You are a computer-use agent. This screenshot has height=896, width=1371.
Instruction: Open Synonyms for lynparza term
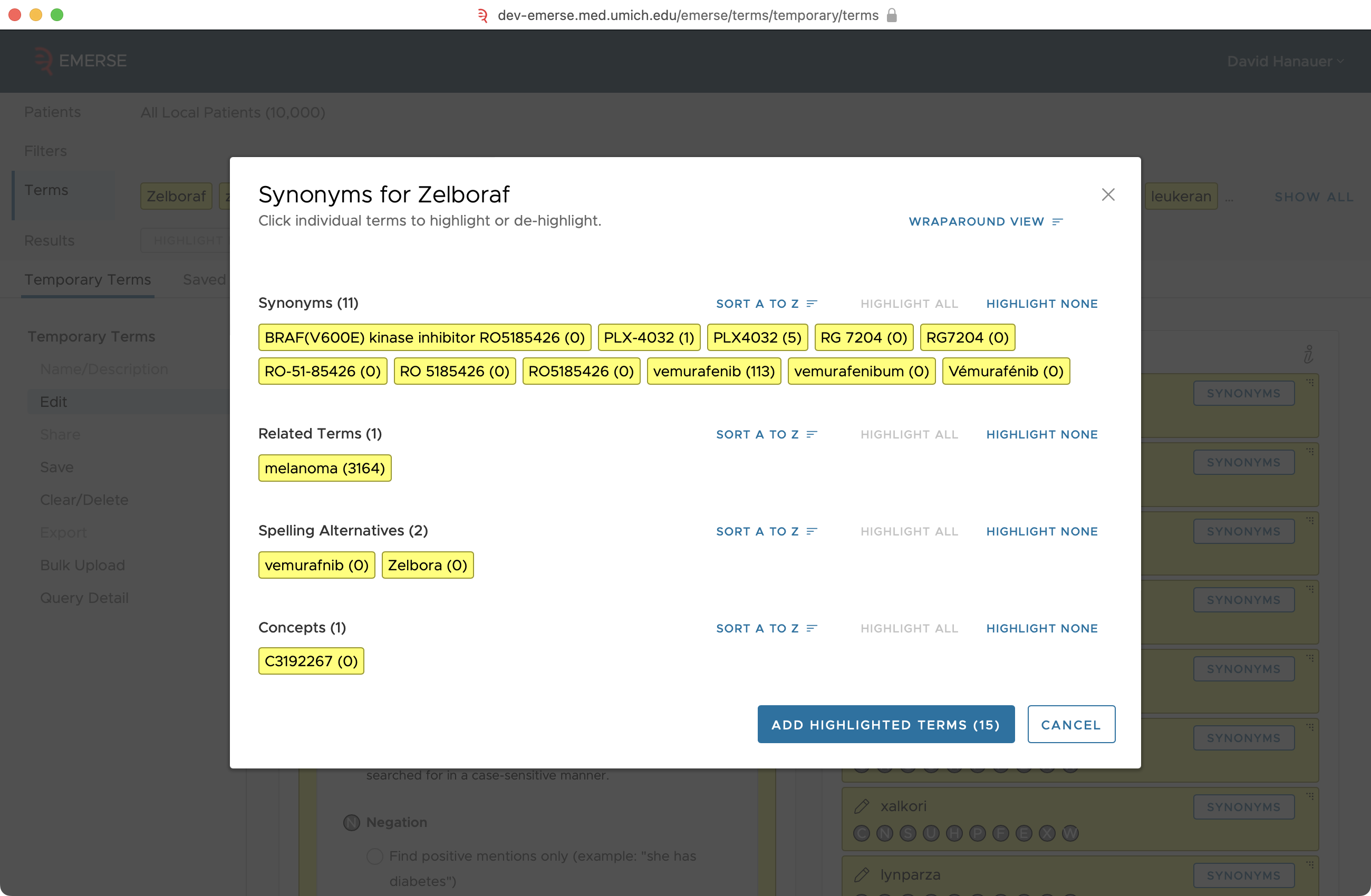1243,875
